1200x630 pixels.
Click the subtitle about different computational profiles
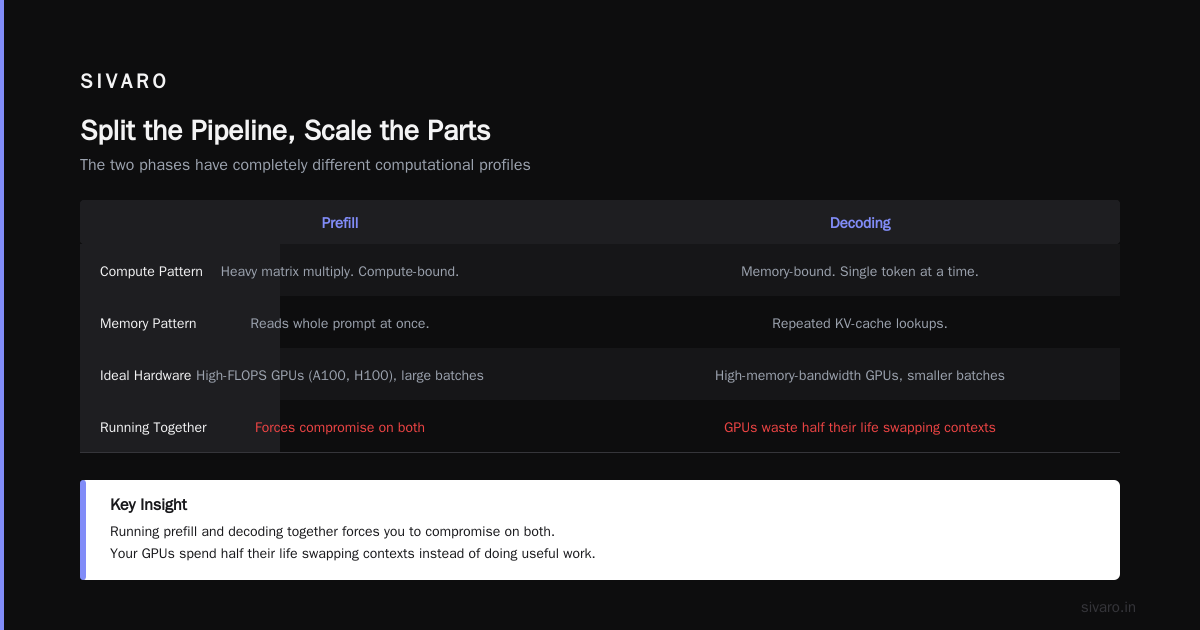305,165
